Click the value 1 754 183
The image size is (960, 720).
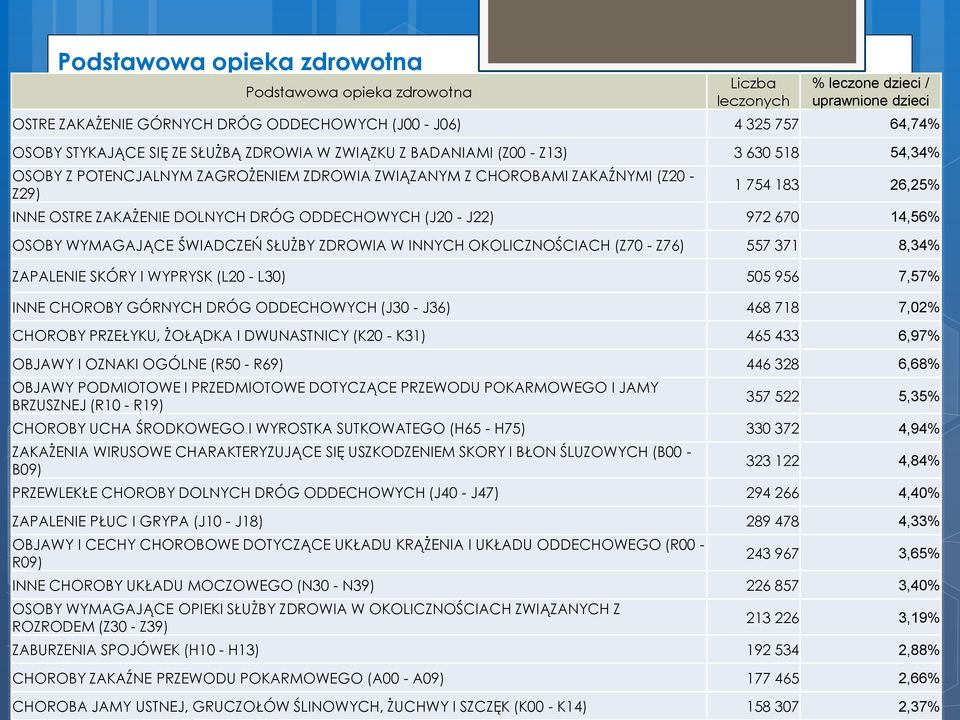[x=767, y=184]
